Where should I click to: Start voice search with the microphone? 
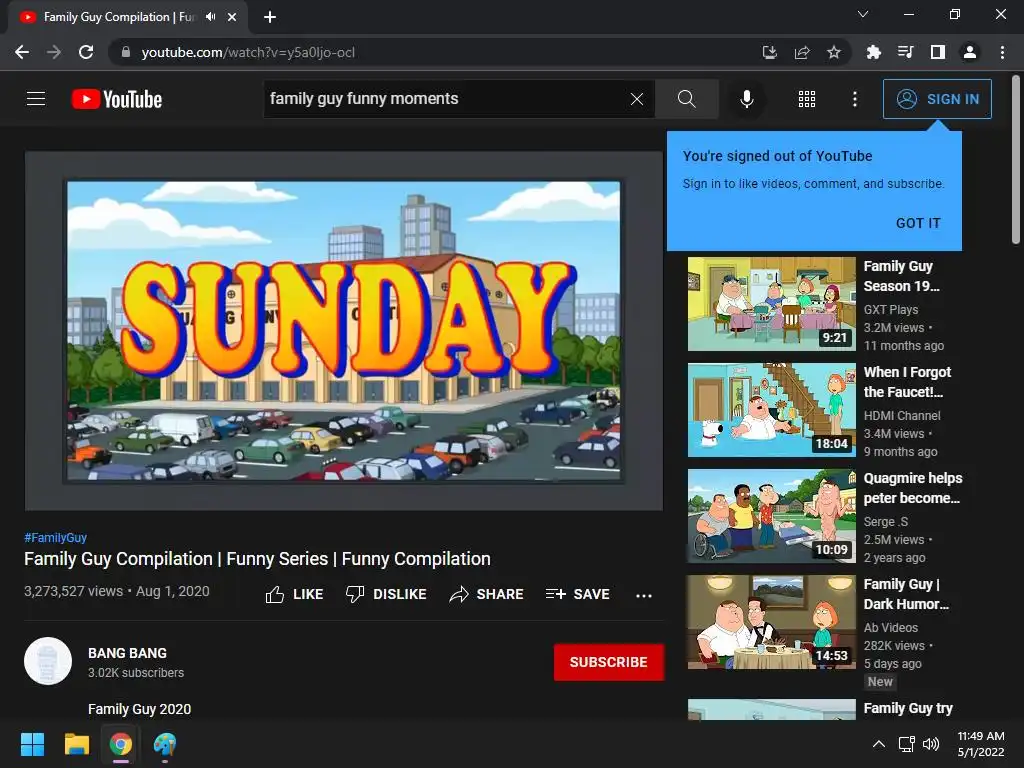click(x=746, y=99)
